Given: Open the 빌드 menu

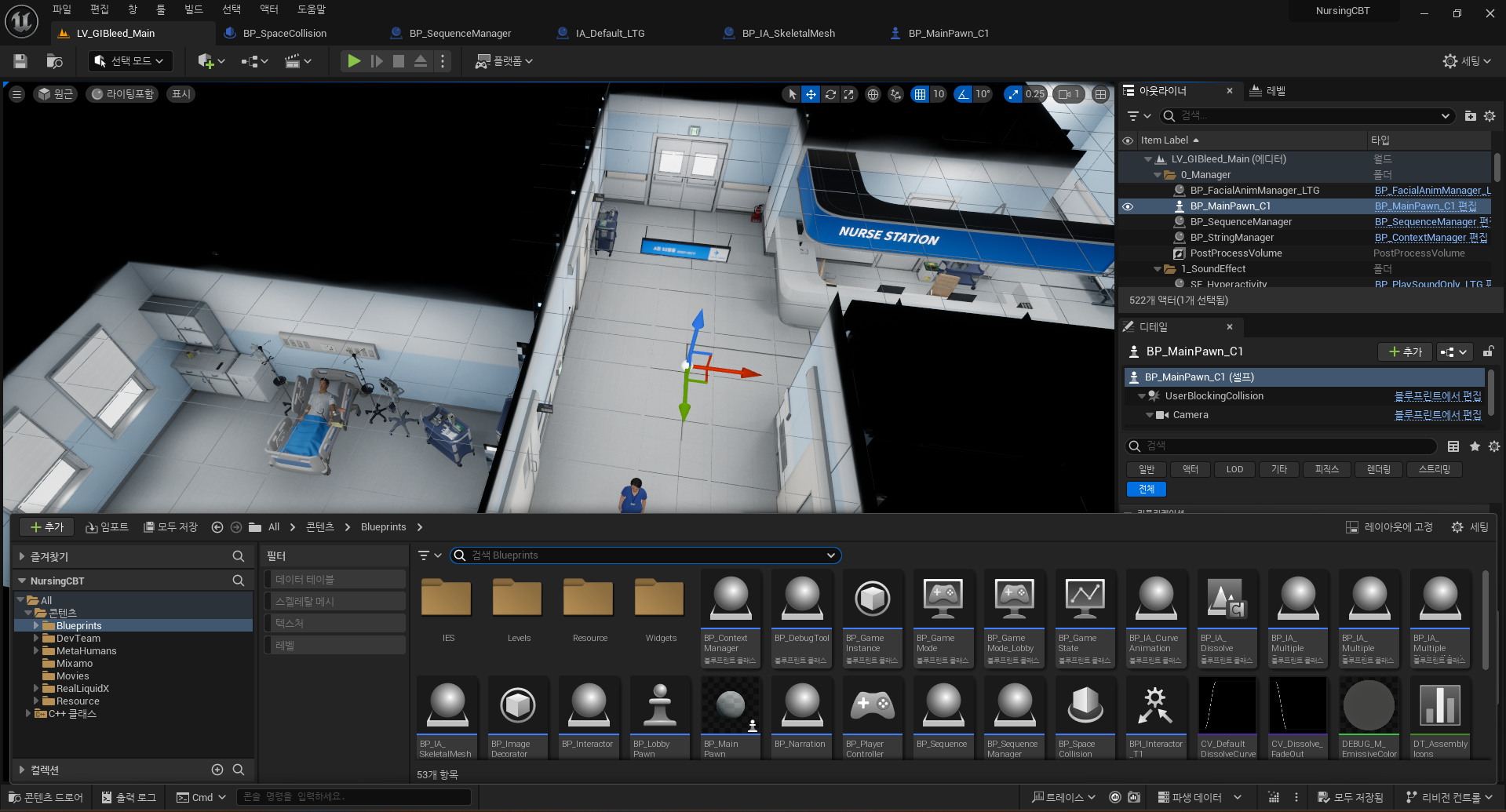Looking at the screenshot, I should point(193,9).
